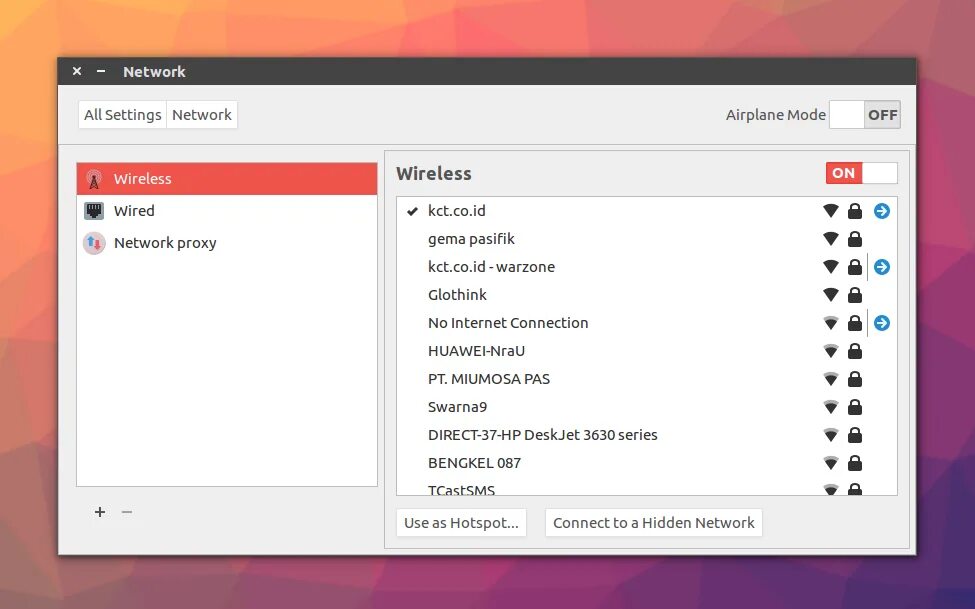
Task: Click lock icon for PT. MIUMOSA PAS
Action: click(855, 379)
